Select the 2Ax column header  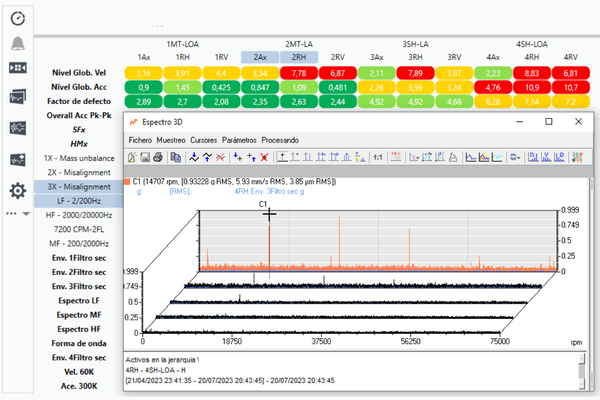(x=260, y=57)
